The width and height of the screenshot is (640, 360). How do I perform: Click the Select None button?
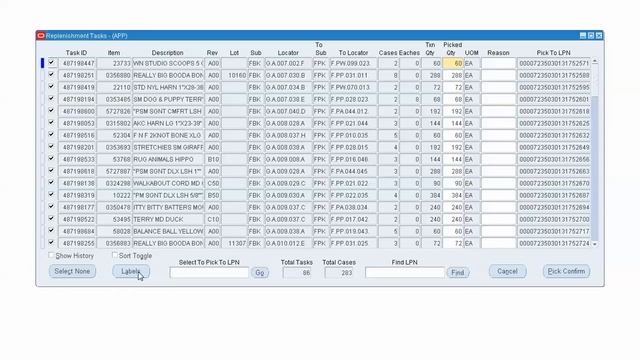pos(72,271)
